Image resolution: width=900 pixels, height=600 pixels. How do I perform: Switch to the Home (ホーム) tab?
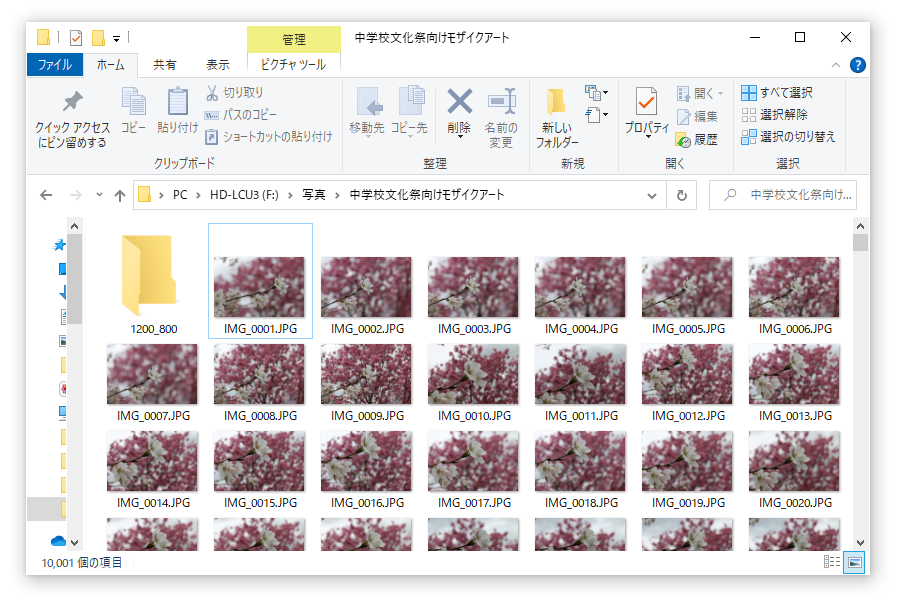click(110, 65)
